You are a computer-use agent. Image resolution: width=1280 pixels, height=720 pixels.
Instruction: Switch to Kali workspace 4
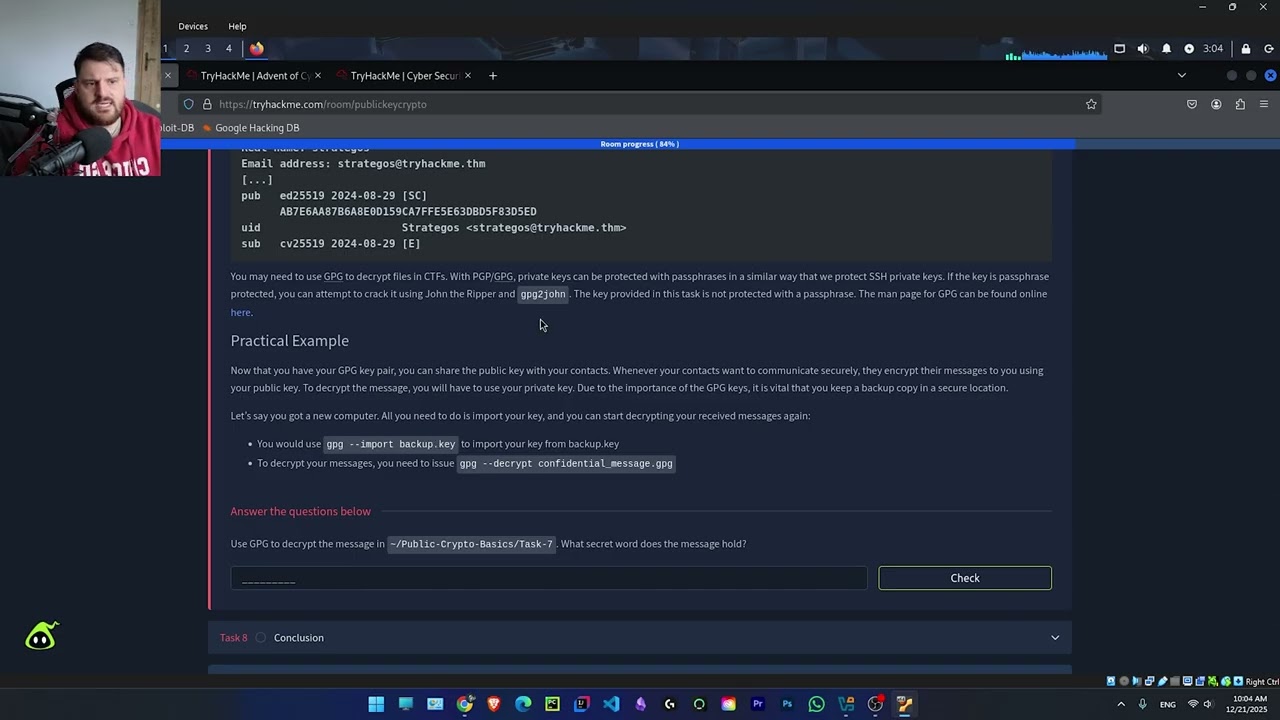(x=228, y=48)
